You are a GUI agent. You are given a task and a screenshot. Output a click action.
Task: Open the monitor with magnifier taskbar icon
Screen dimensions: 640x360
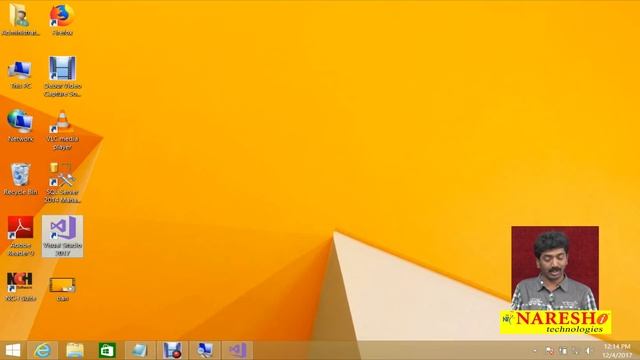[x=204, y=350]
